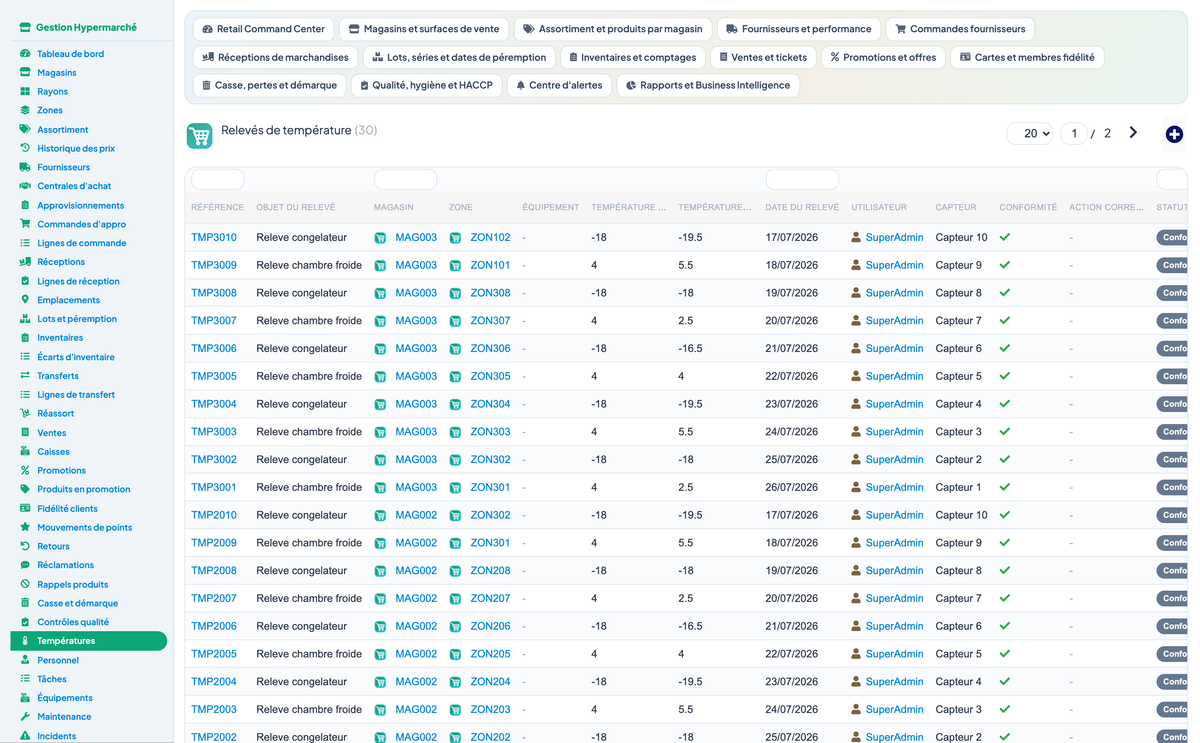The image size is (1200, 743).
Task: Click the Date du relevé filter field
Action: coord(802,180)
